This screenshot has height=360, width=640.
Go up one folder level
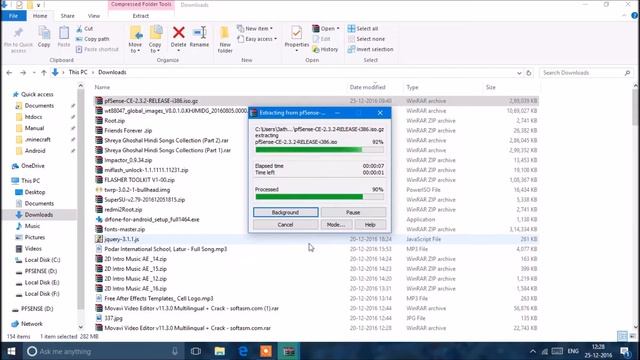click(x=44, y=73)
